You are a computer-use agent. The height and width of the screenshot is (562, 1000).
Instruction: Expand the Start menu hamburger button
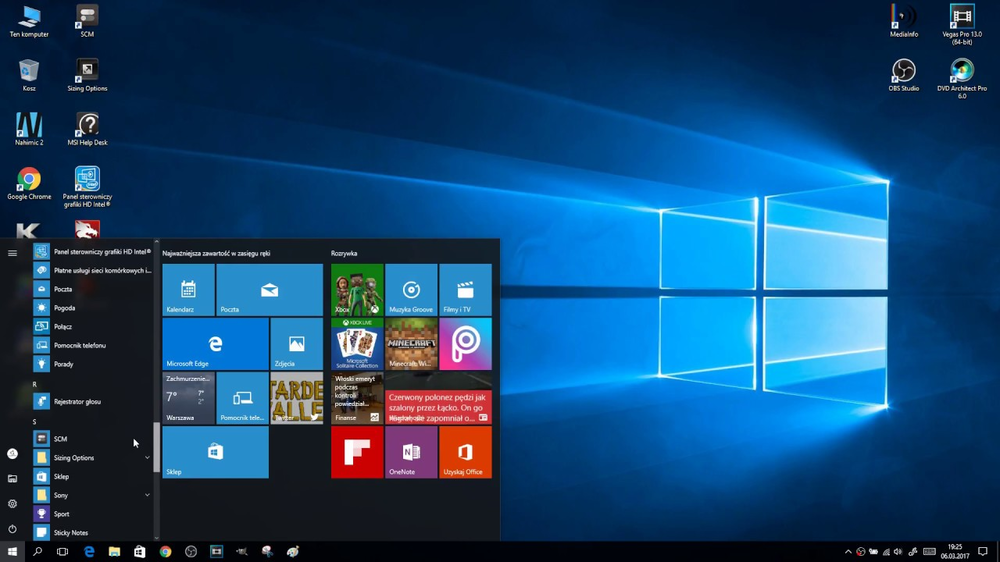pos(12,253)
